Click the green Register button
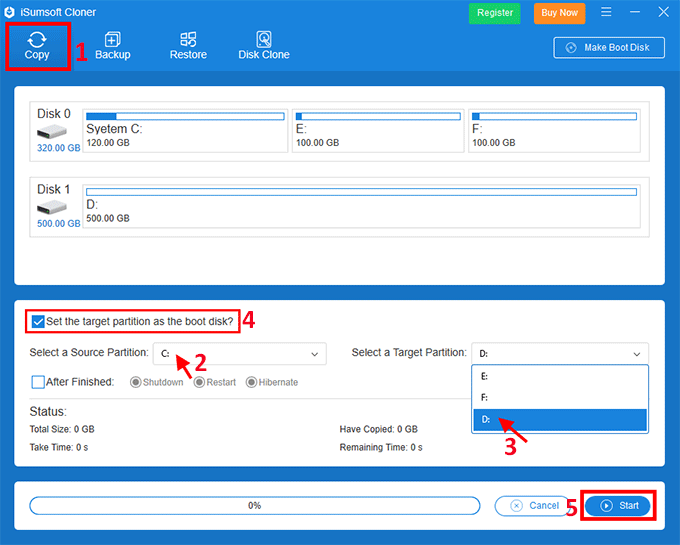Image resolution: width=680 pixels, height=545 pixels. click(495, 13)
